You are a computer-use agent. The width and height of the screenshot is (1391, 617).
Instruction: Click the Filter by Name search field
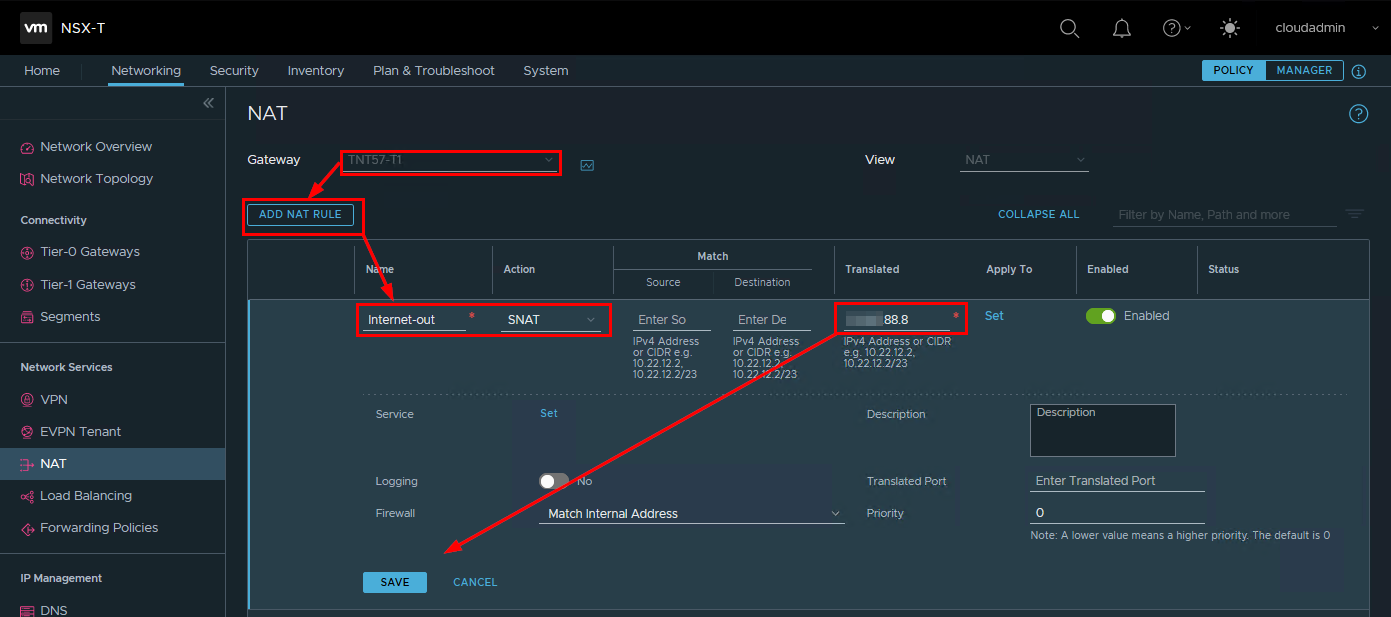[x=1225, y=214]
